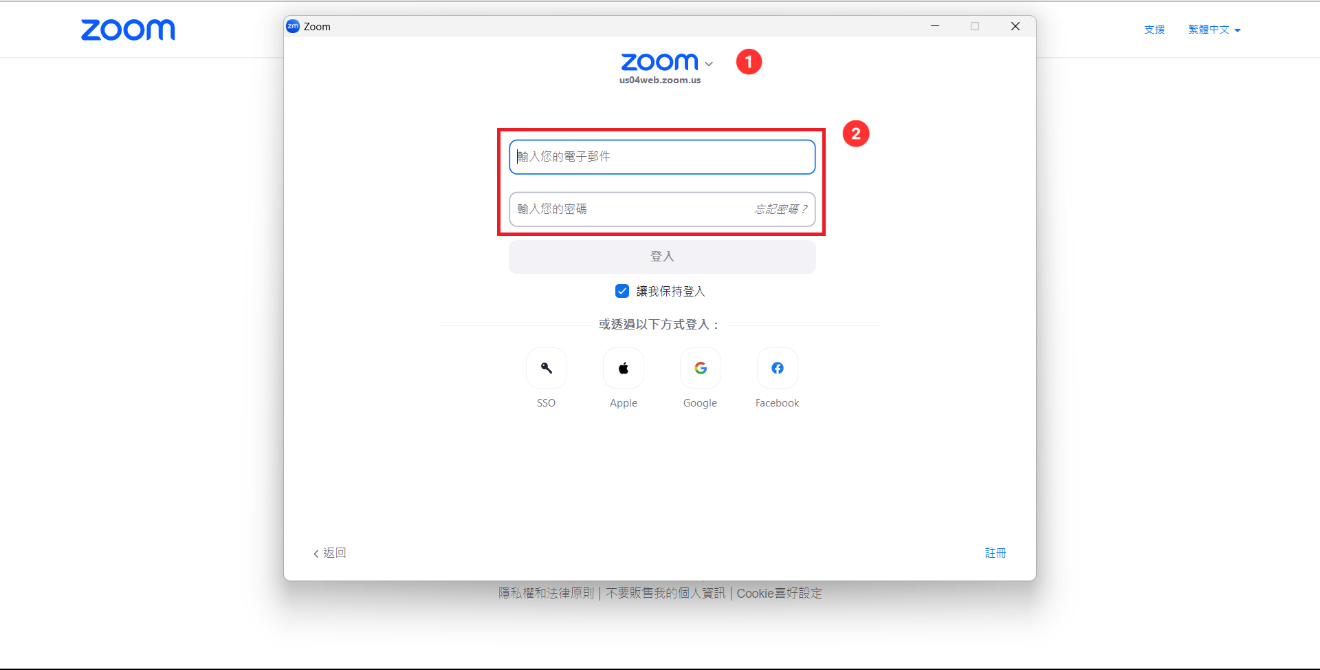1320x670 pixels.
Task: Sign in with the Apple icon
Action: (x=623, y=368)
